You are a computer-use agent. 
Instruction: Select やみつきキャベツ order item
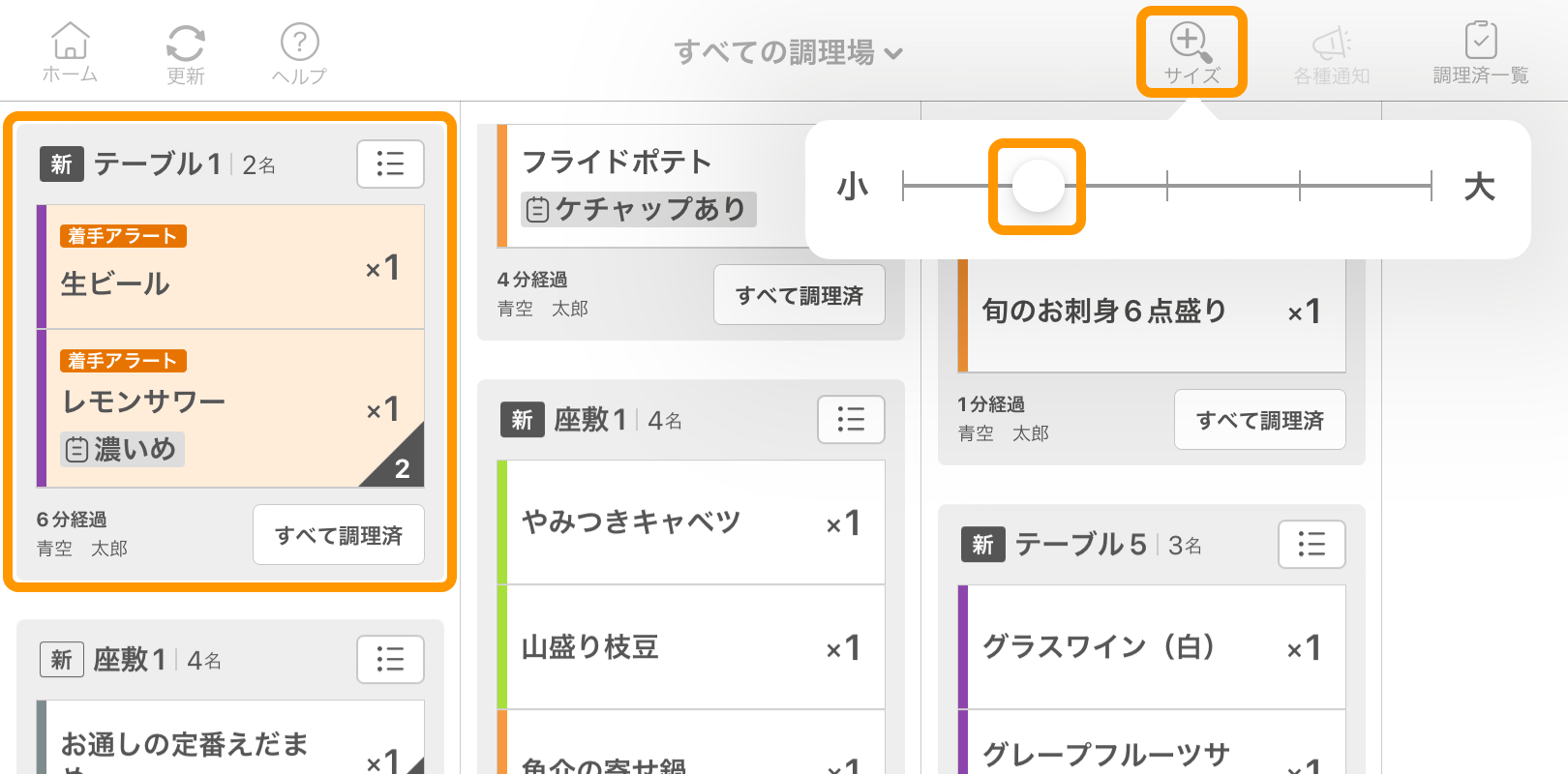point(691,522)
